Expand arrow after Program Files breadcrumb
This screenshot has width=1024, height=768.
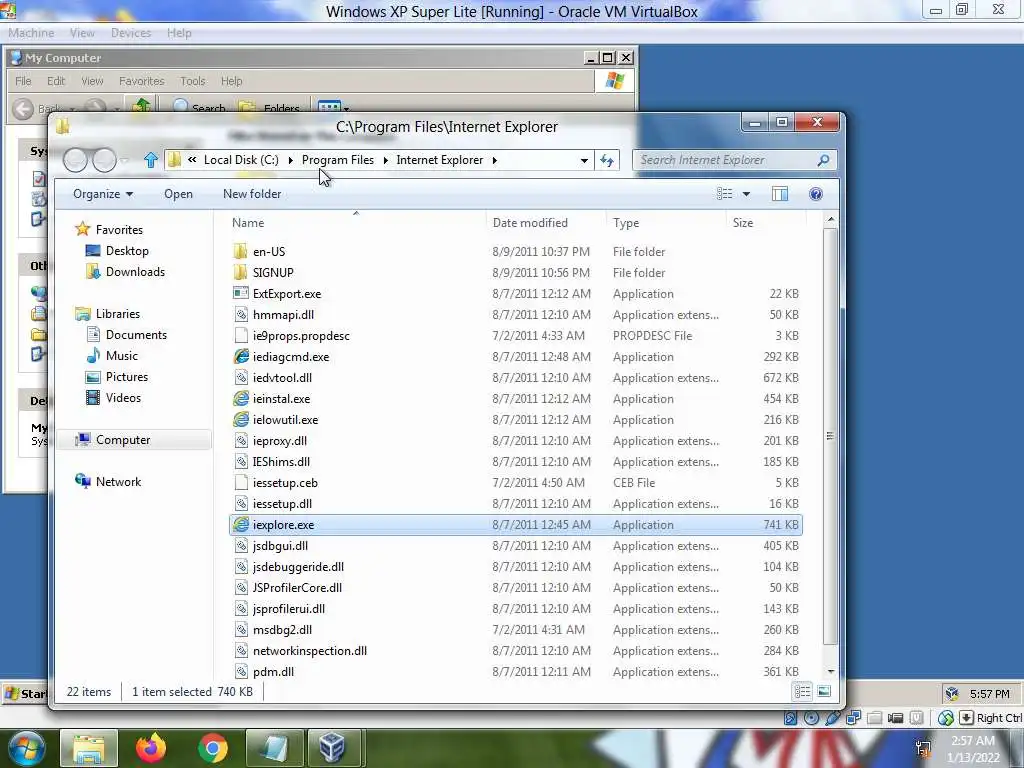click(385, 160)
